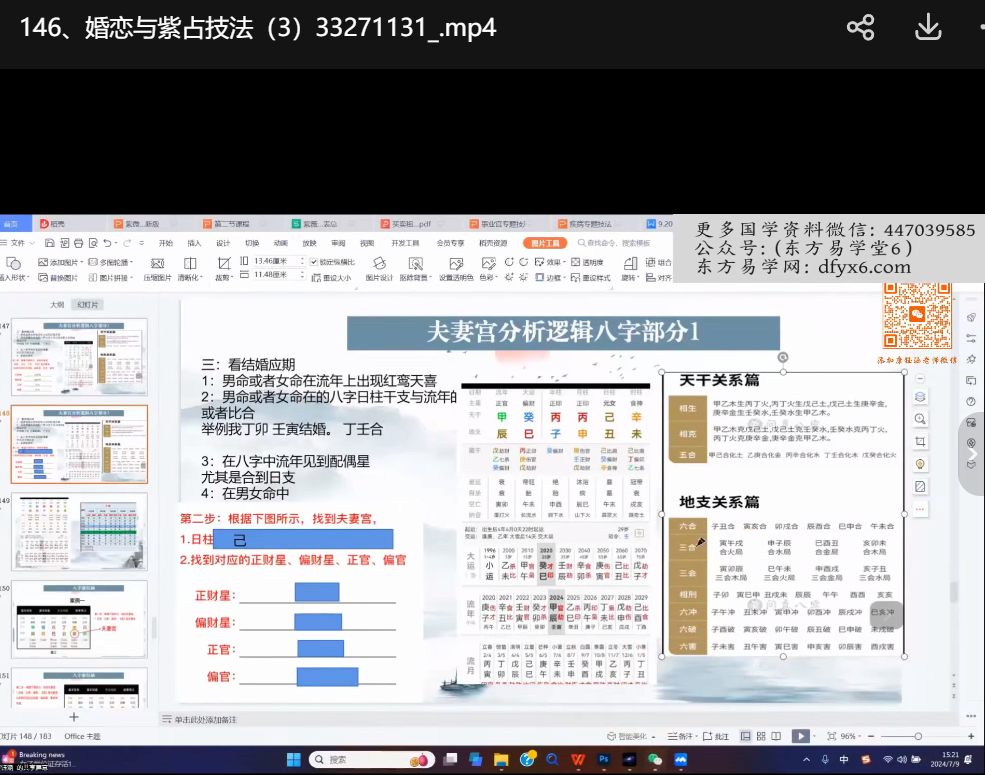Click the 批注 comments button
Image resolution: width=985 pixels, height=775 pixels.
click(x=716, y=736)
